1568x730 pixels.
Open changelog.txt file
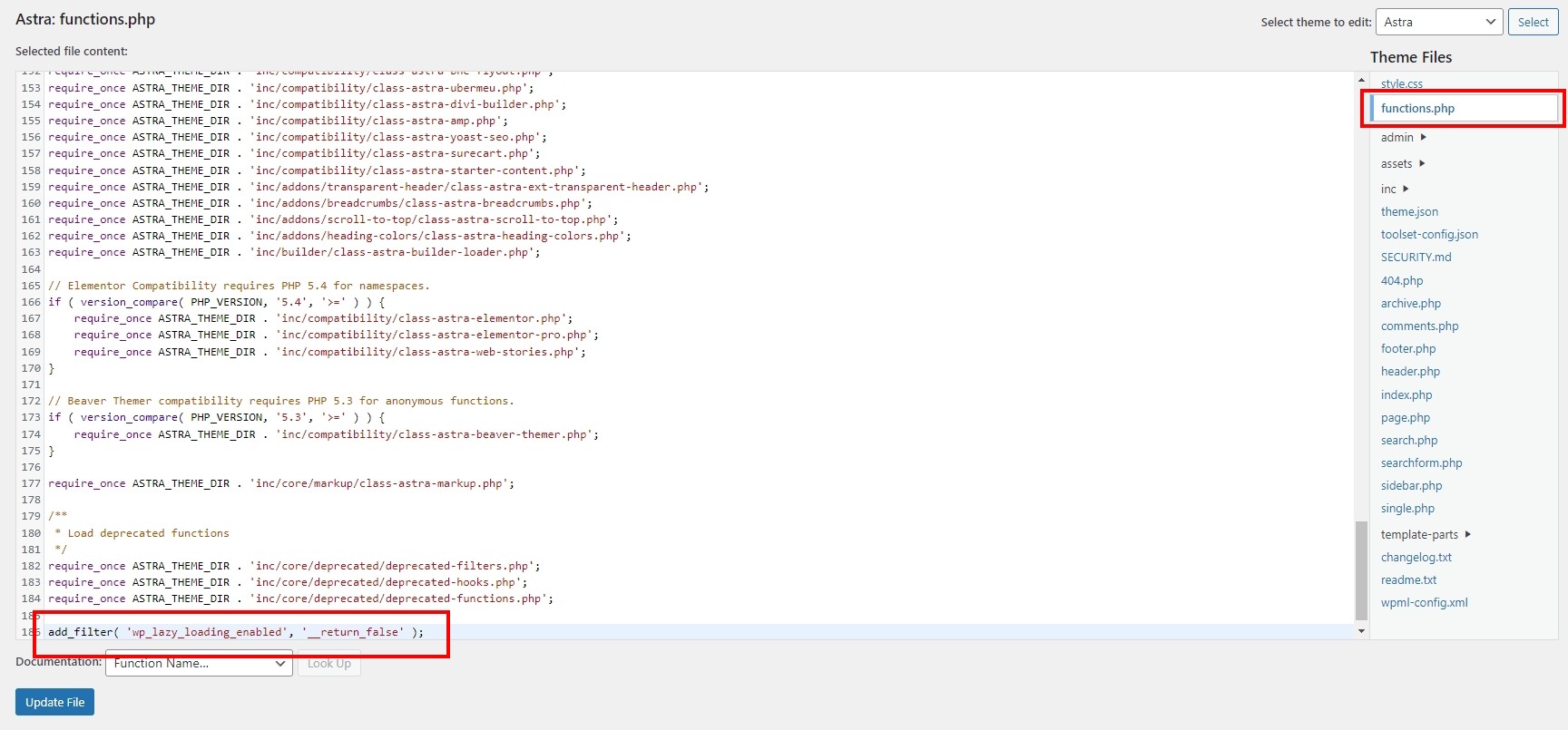(x=1416, y=557)
